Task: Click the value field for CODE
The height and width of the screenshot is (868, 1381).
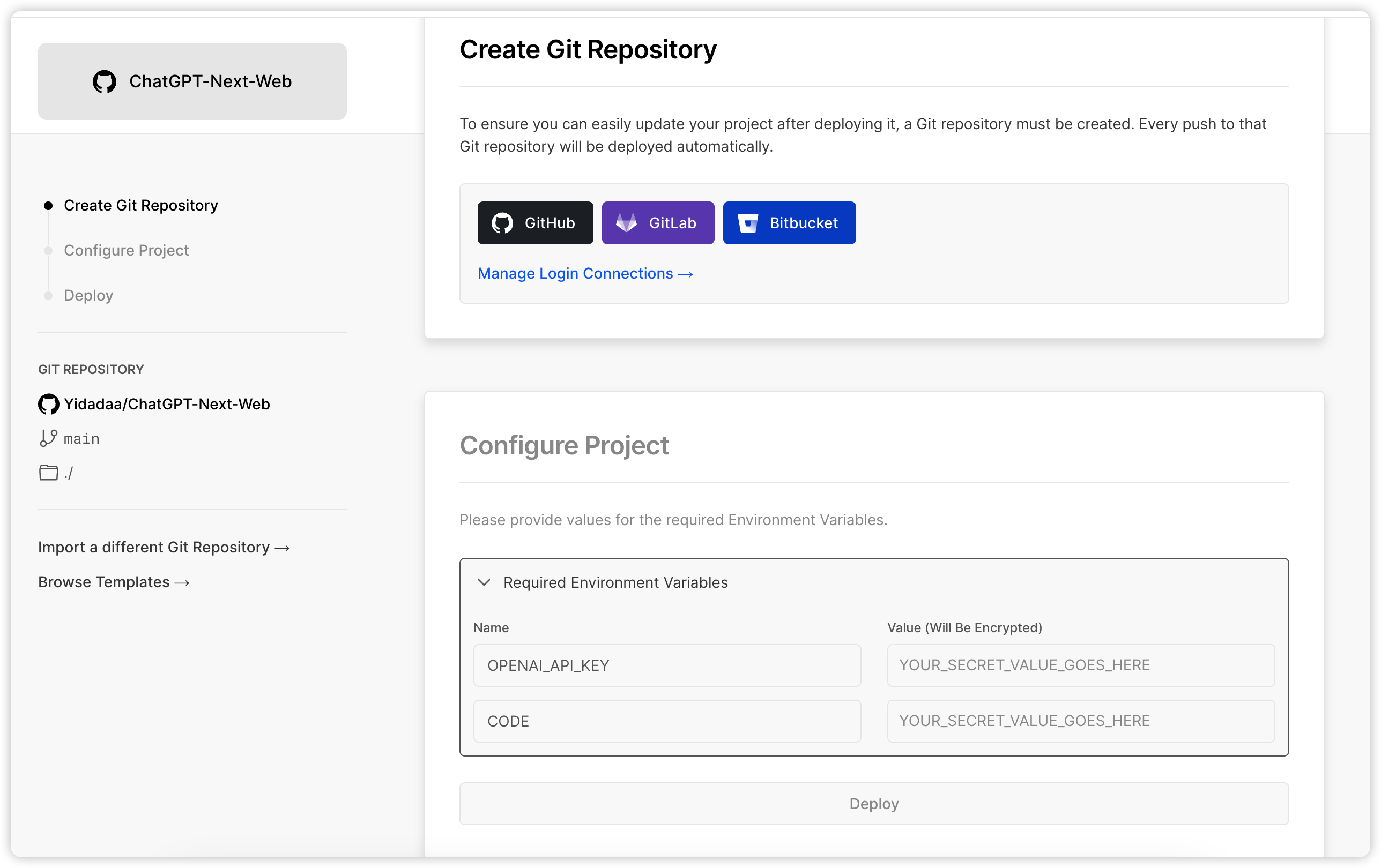Action: pyautogui.click(x=1080, y=721)
